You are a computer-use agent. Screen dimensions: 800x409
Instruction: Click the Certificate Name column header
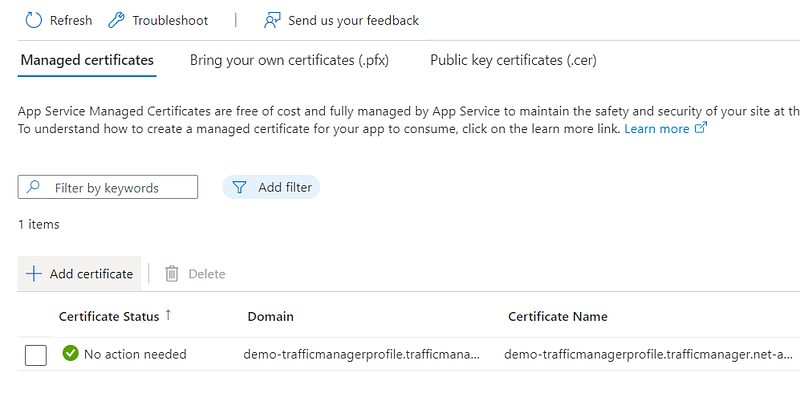tap(557, 317)
